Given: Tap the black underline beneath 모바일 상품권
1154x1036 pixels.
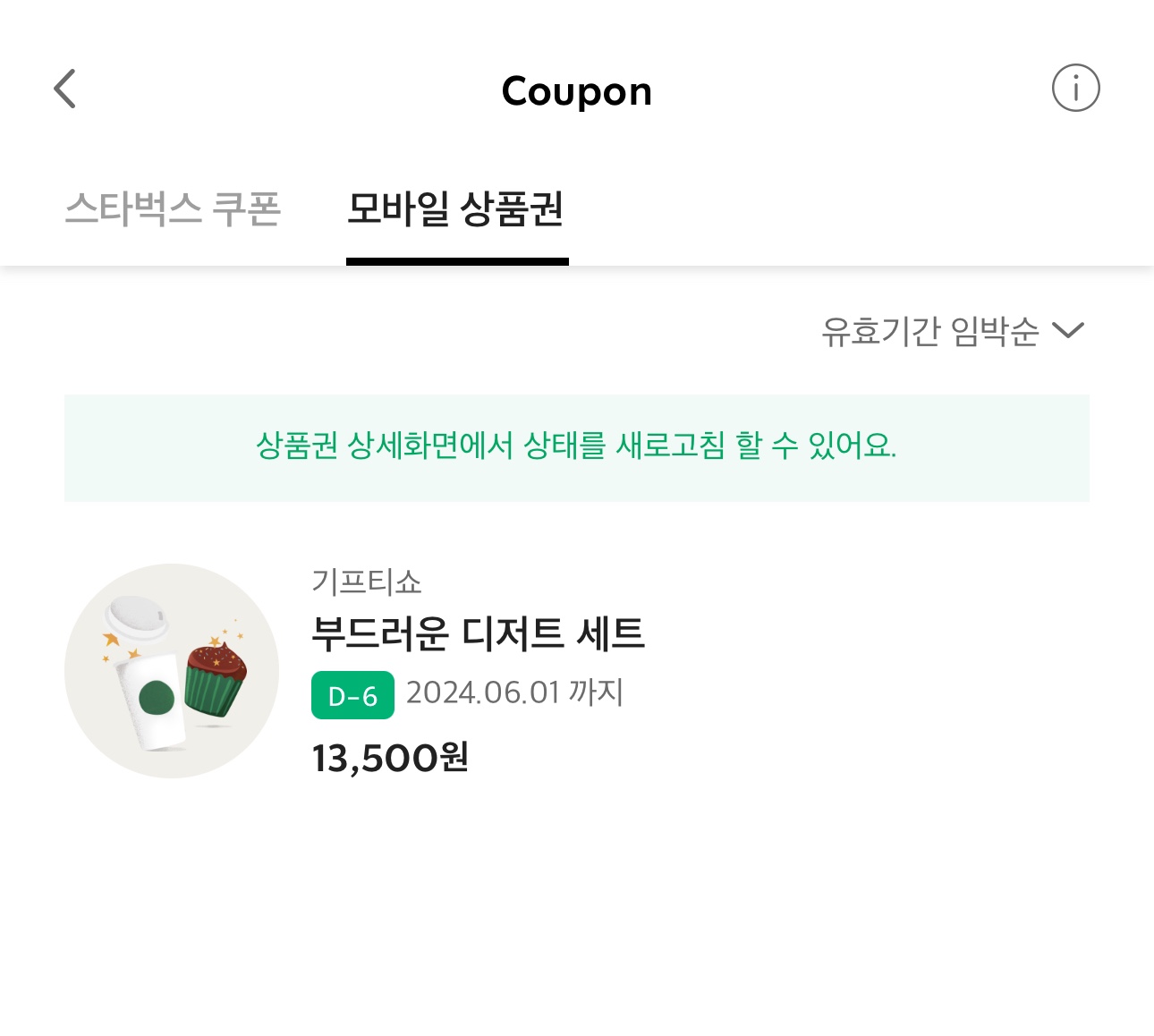Looking at the screenshot, I should tap(457, 261).
